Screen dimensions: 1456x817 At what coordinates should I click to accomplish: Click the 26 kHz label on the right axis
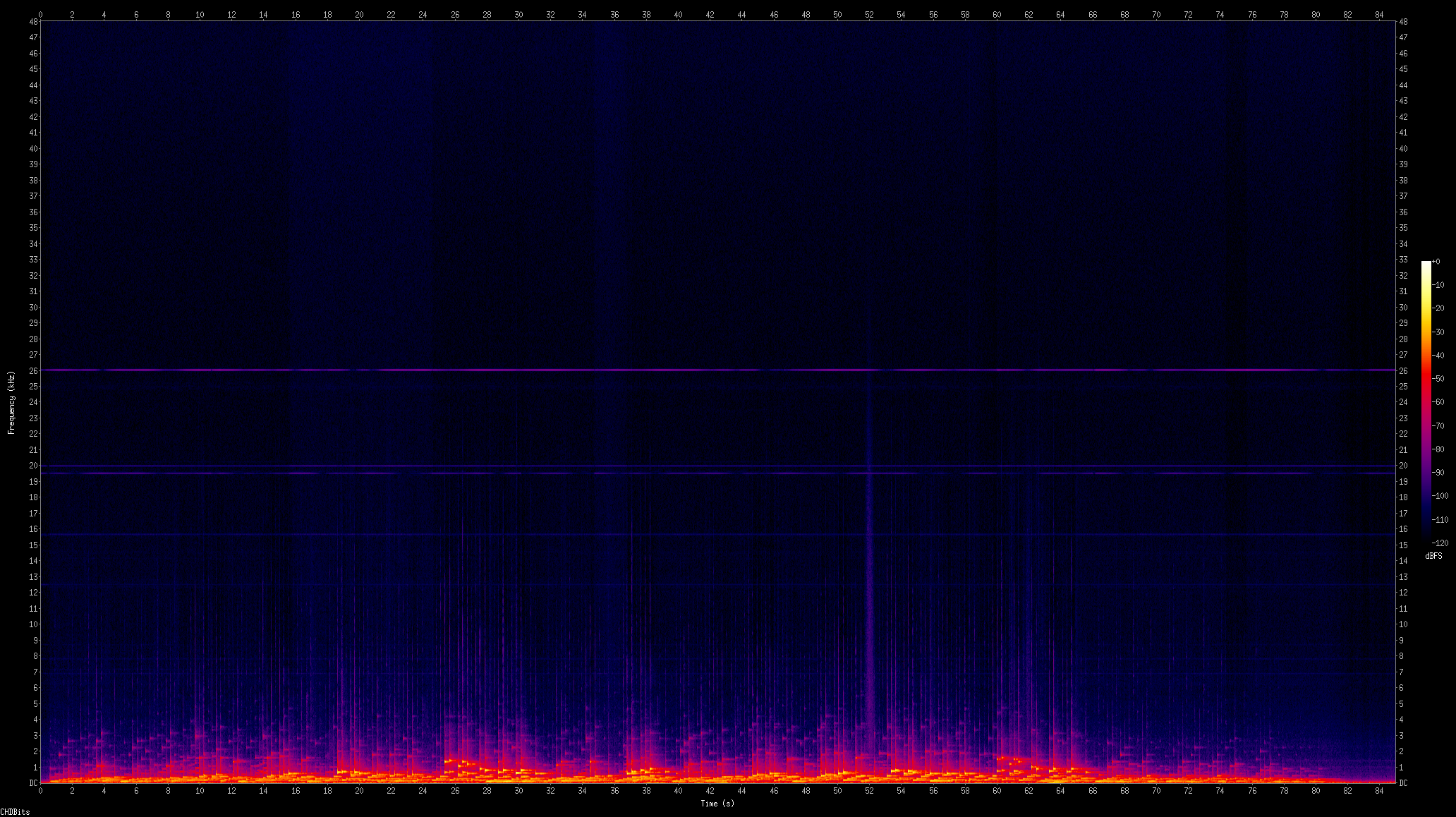[x=1403, y=371]
